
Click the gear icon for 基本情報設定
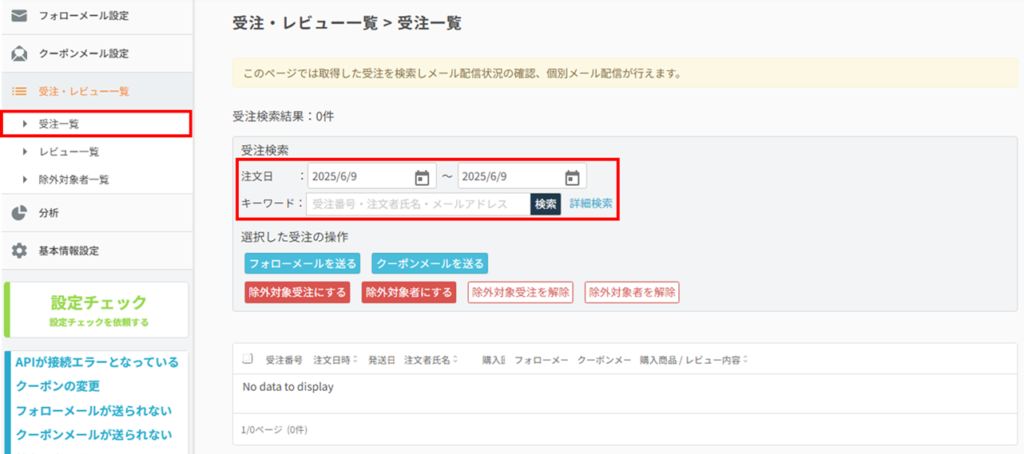(19, 251)
